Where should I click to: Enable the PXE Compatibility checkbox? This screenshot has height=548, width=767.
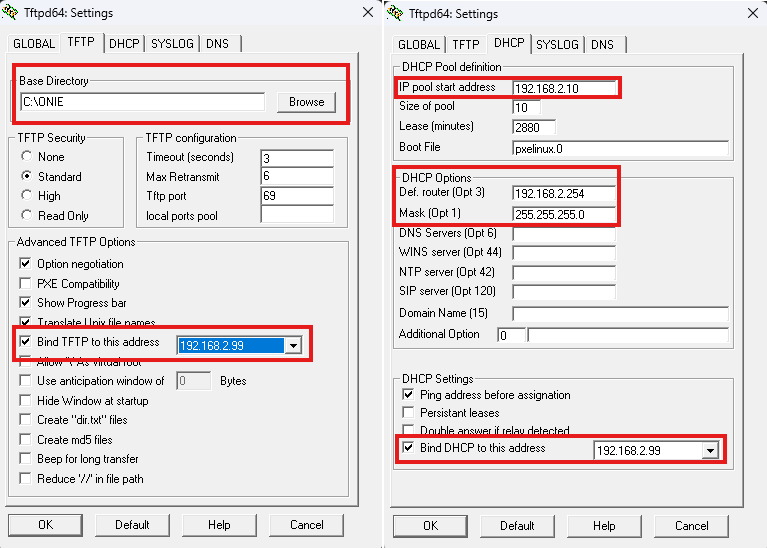[x=26, y=283]
